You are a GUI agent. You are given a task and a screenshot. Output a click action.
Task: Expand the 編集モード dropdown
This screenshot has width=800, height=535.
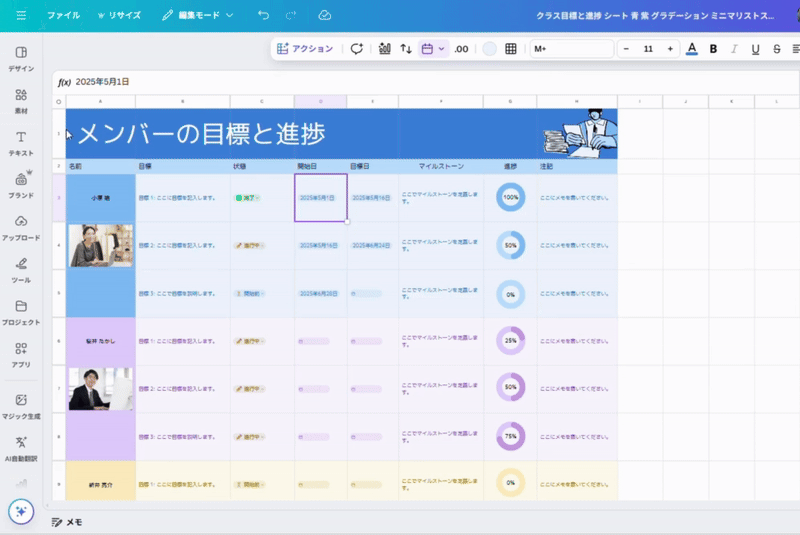point(197,15)
